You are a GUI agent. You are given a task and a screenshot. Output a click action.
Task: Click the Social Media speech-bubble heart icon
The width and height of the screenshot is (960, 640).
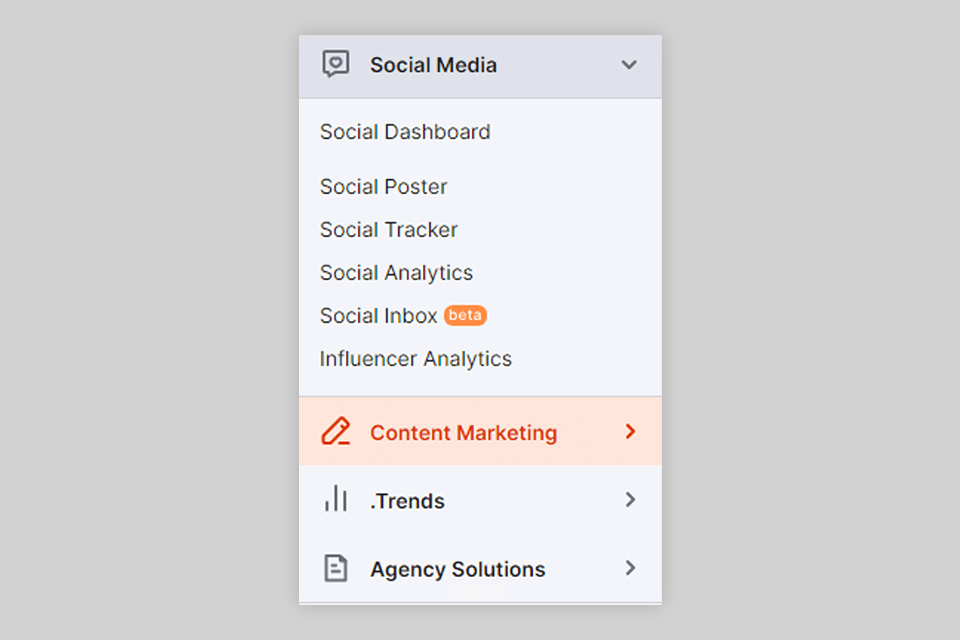(336, 65)
